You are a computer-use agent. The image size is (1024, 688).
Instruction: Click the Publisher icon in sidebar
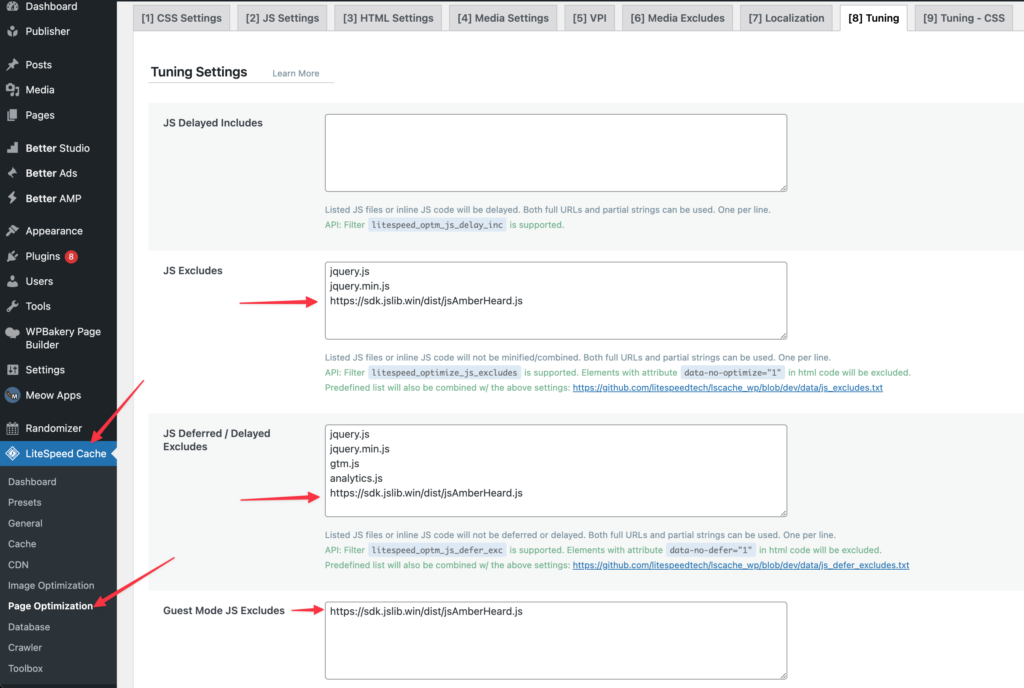click(12, 31)
